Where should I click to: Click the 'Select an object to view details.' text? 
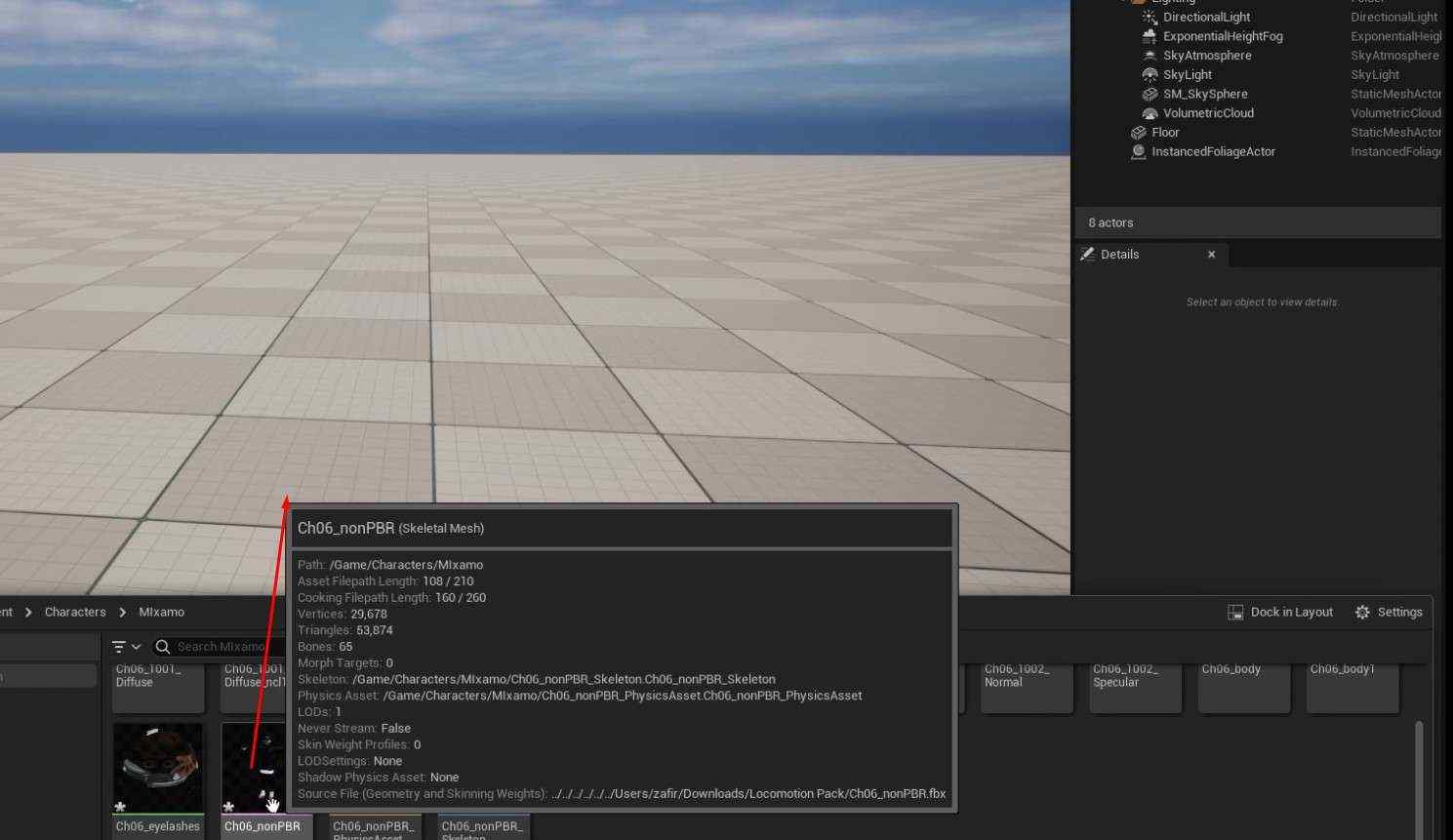click(x=1263, y=302)
